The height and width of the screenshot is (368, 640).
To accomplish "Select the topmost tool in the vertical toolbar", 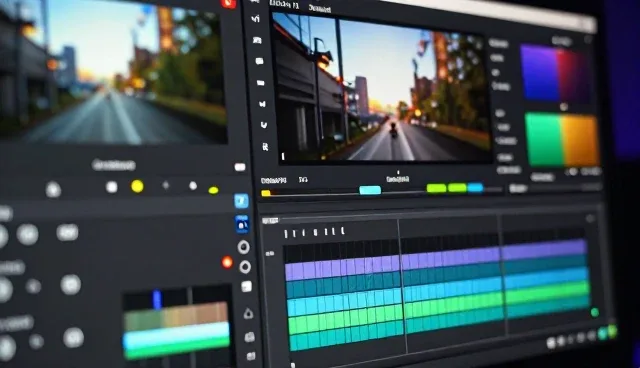I will pyautogui.click(x=256, y=19).
